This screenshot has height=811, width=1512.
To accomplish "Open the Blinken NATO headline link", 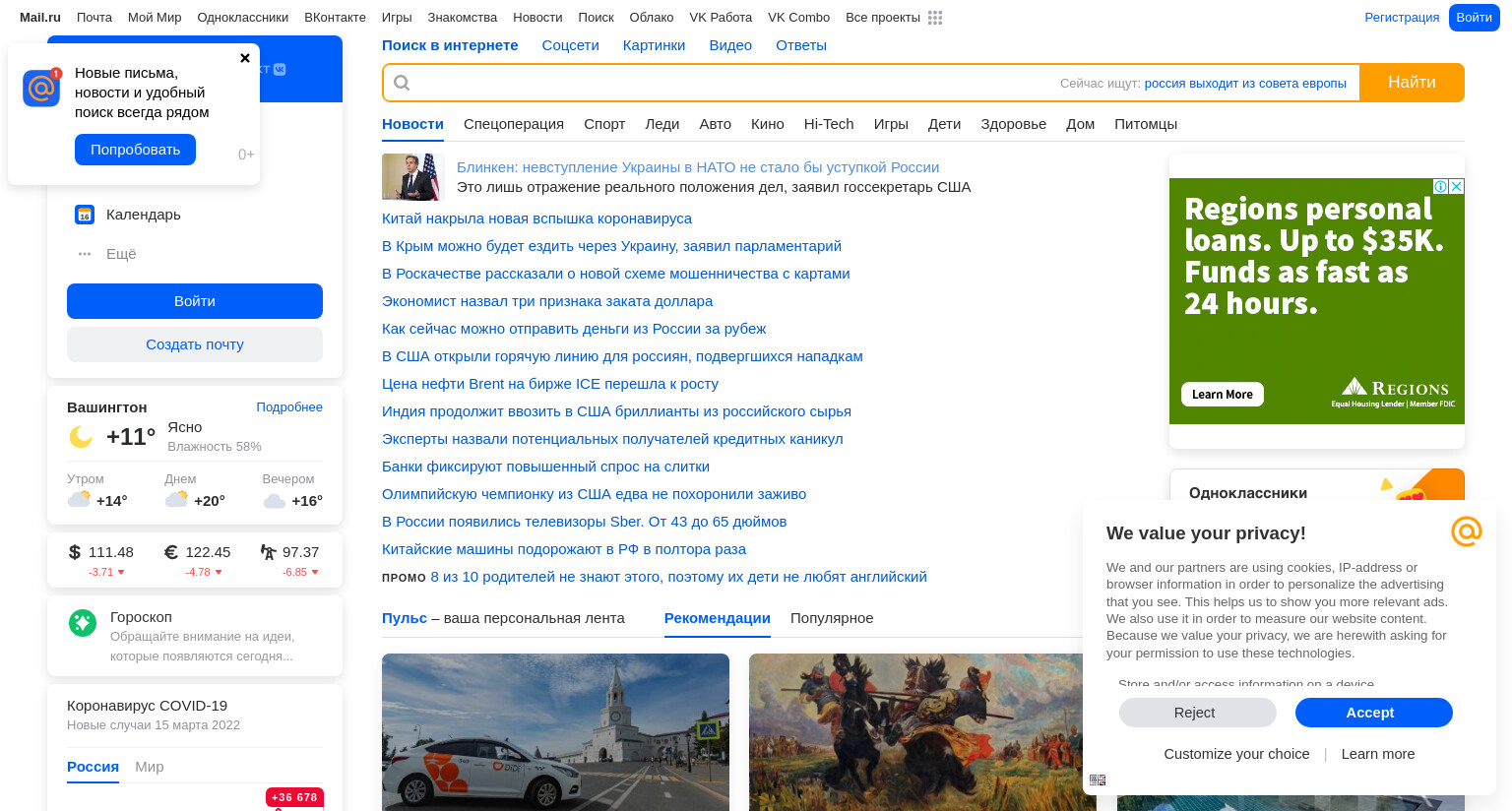I will (698, 167).
